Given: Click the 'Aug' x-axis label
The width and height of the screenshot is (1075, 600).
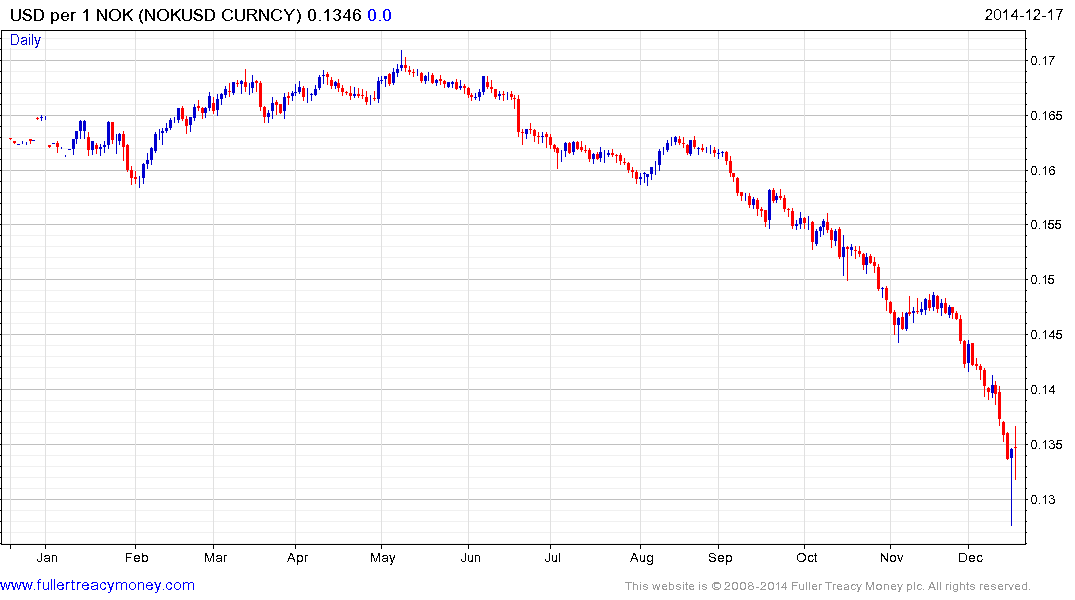Looking at the screenshot, I should pos(642,557).
